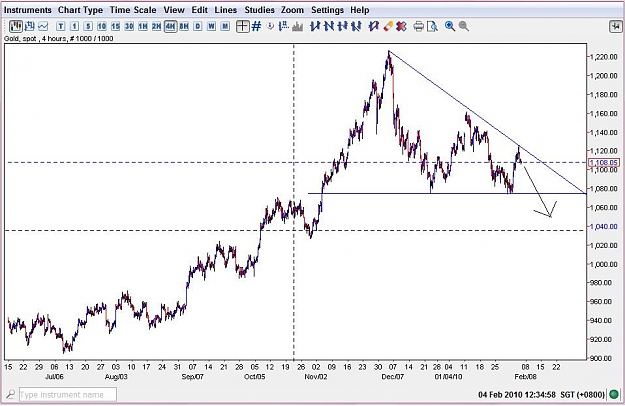
Task: Print the chart using printer icon
Action: pyautogui.click(x=419, y=27)
